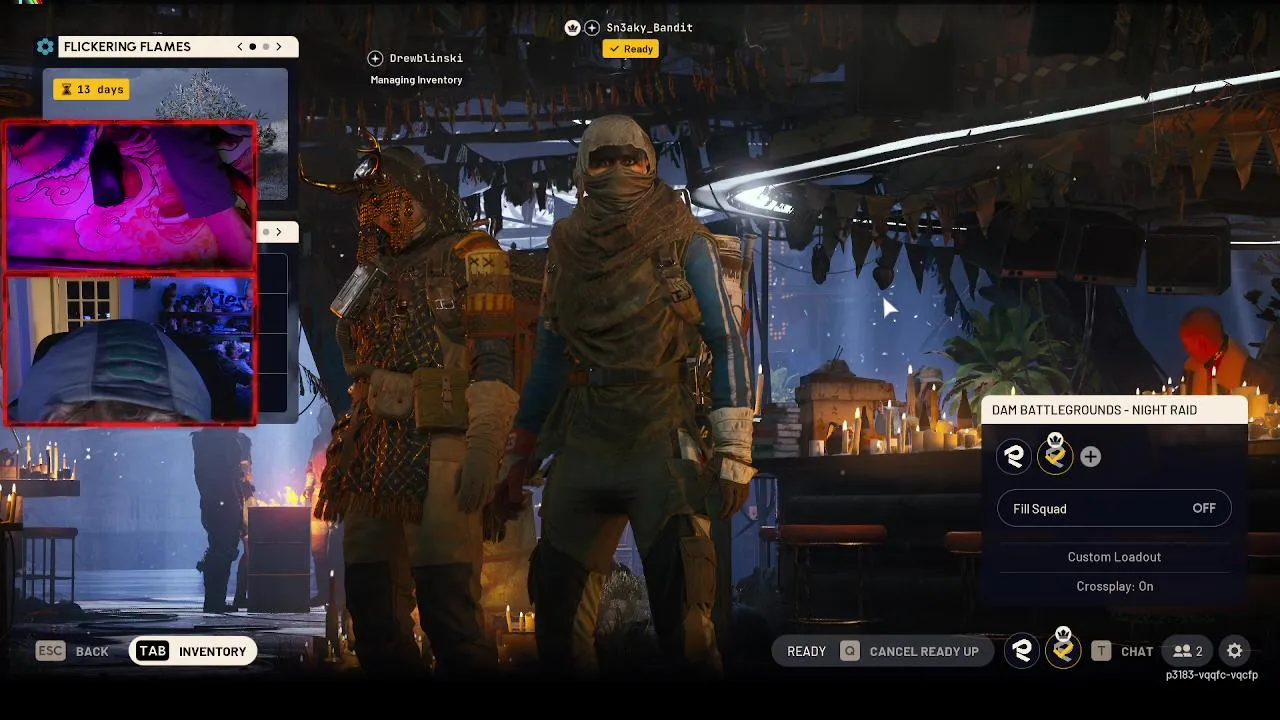Click plus icon beside Sn3aky_Bandit

592,28
